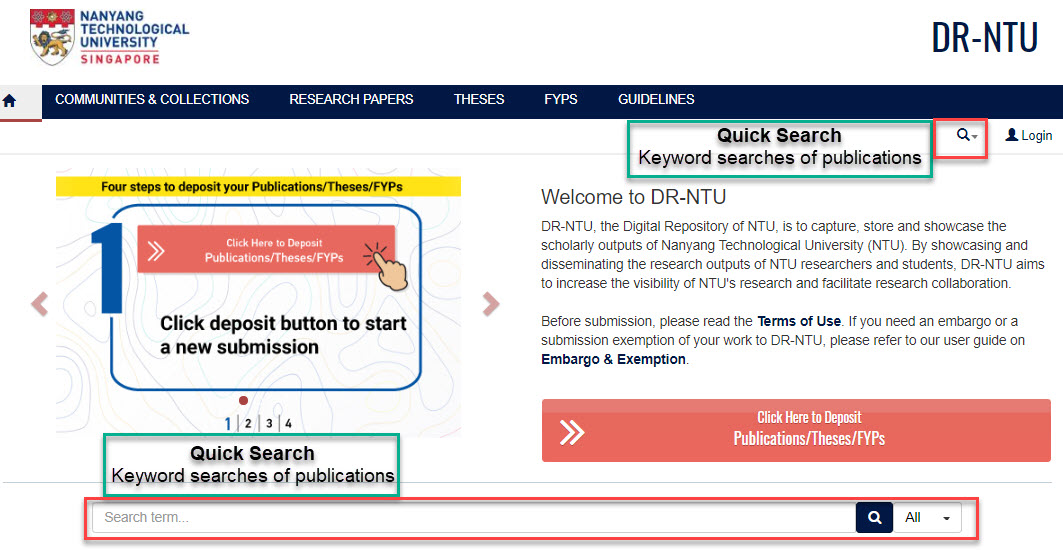Open the Terms of Use link
This screenshot has width=1063, height=550.
tap(797, 321)
